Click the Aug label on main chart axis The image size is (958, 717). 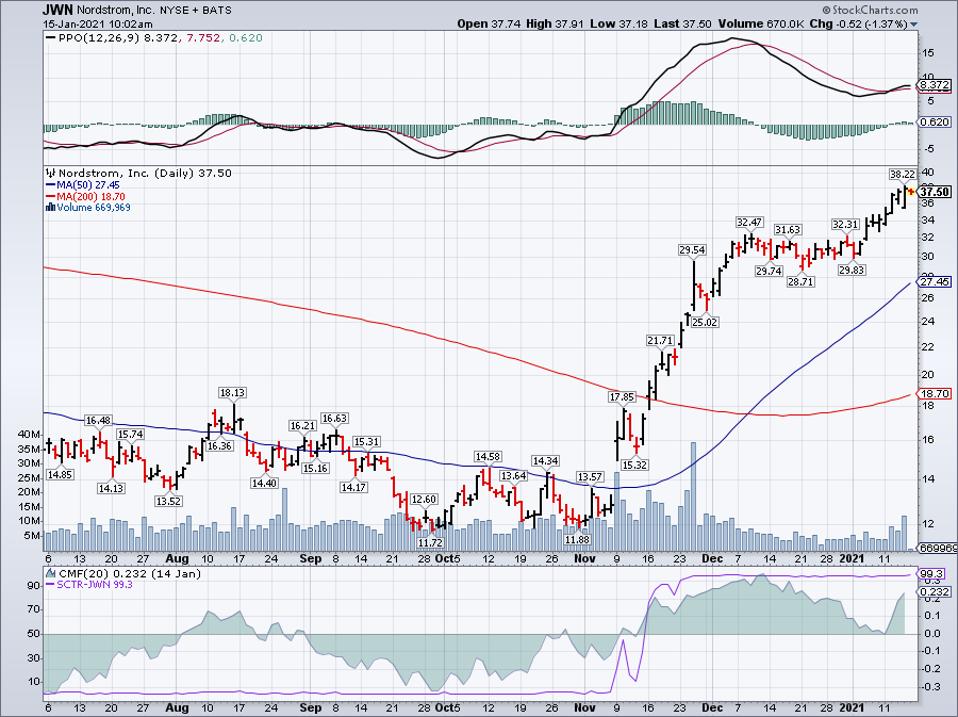[x=177, y=559]
